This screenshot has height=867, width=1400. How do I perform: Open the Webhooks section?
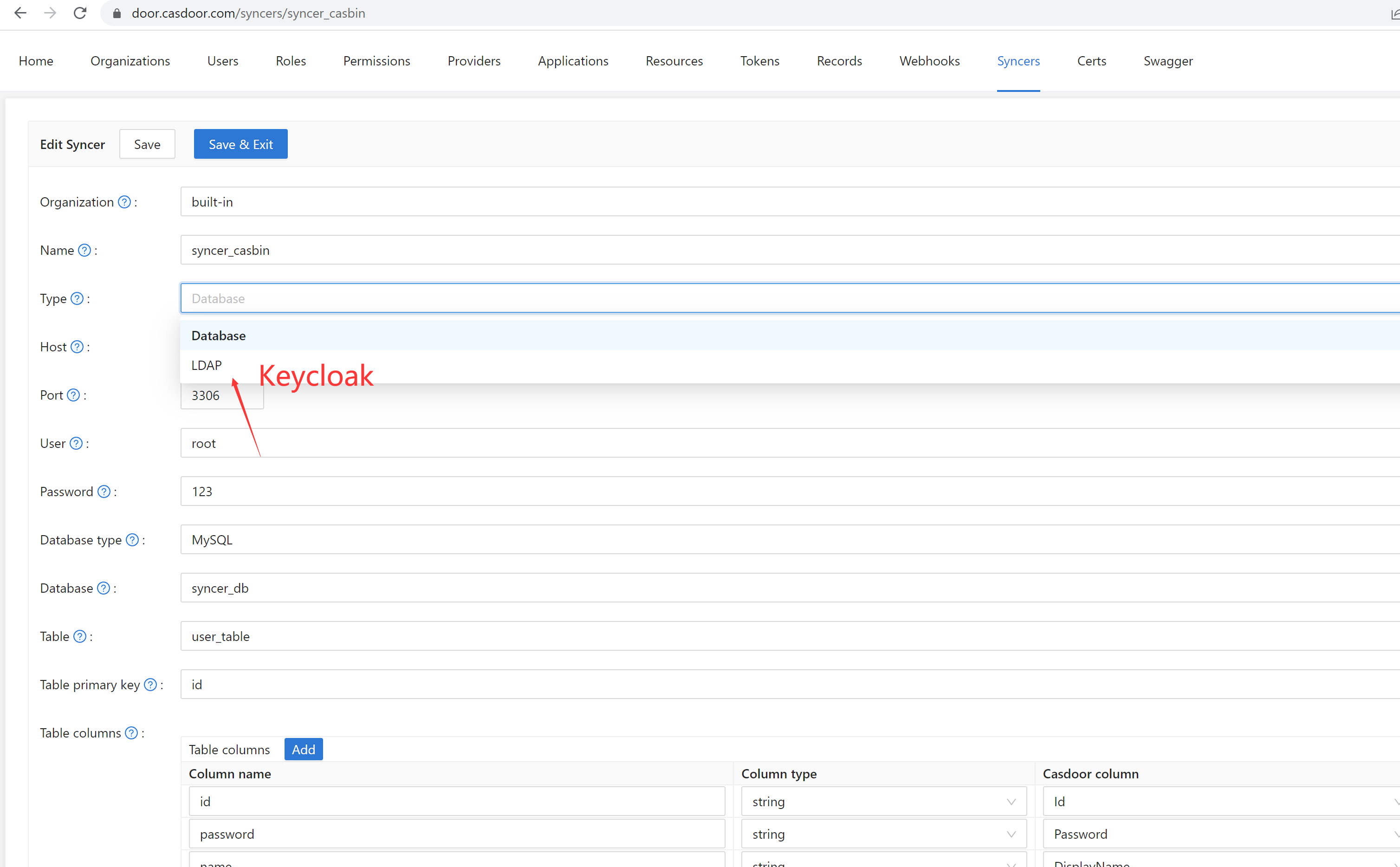click(929, 61)
